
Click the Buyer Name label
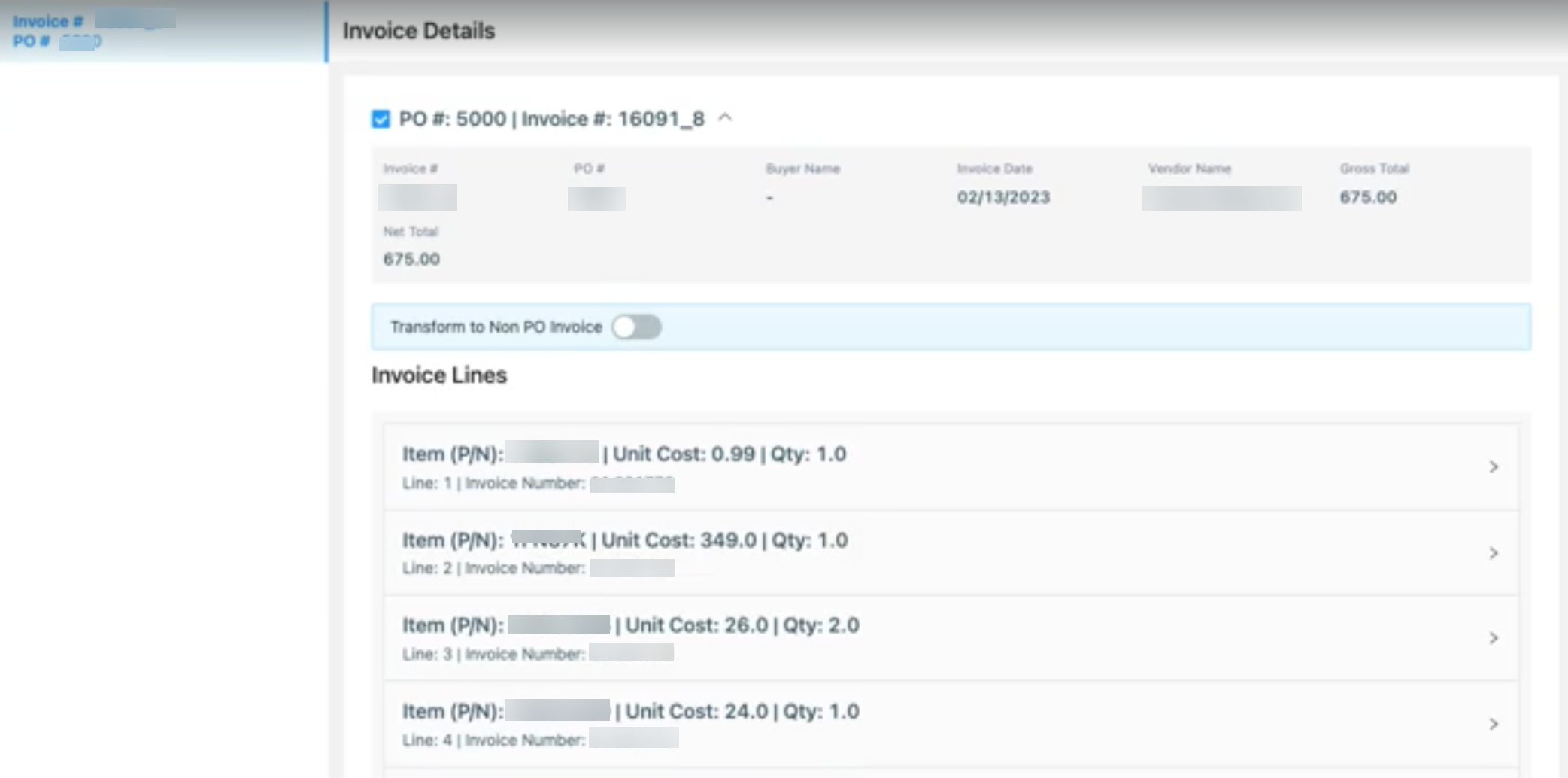pos(802,169)
